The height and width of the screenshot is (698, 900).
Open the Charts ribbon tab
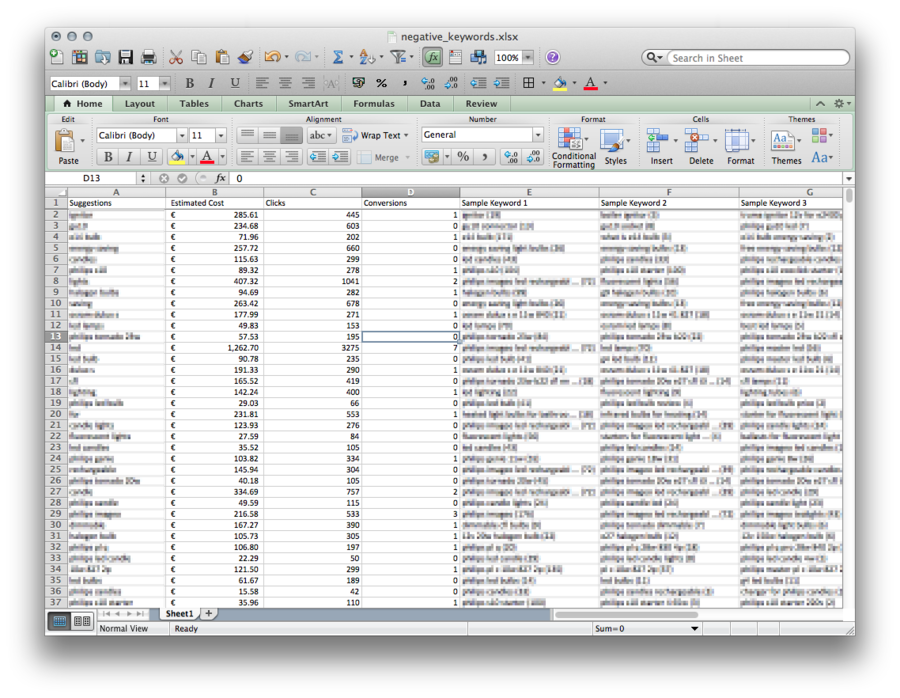[x=248, y=103]
